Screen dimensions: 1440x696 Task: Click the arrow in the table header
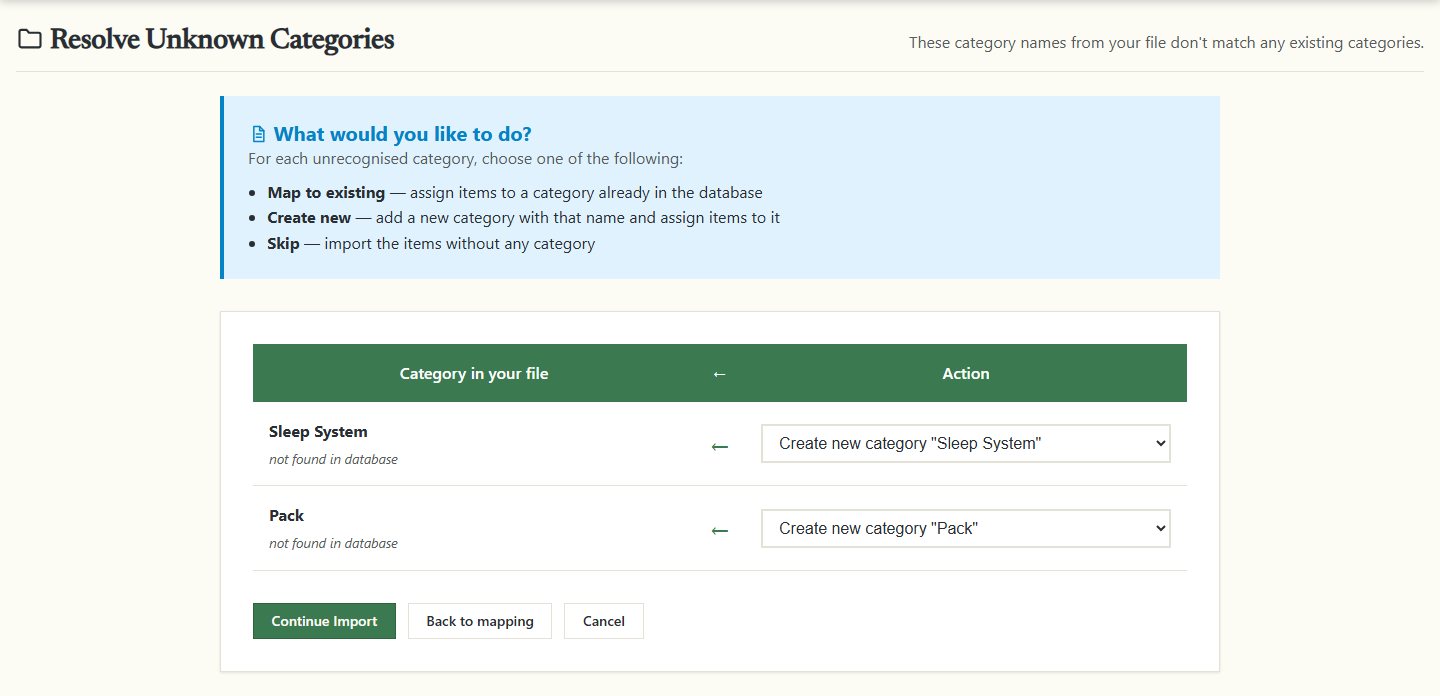coord(720,373)
